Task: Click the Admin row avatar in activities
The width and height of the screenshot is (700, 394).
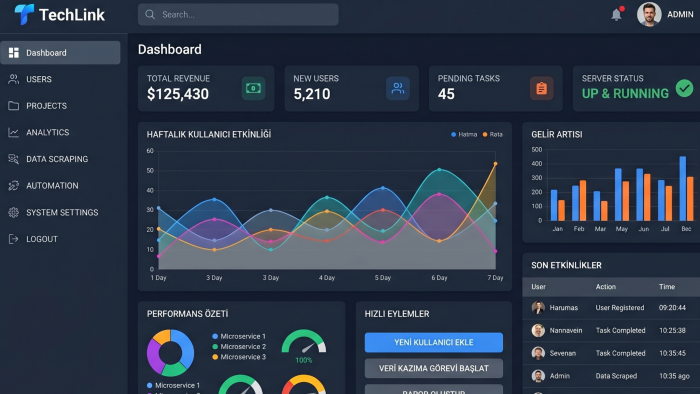Action: point(538,376)
